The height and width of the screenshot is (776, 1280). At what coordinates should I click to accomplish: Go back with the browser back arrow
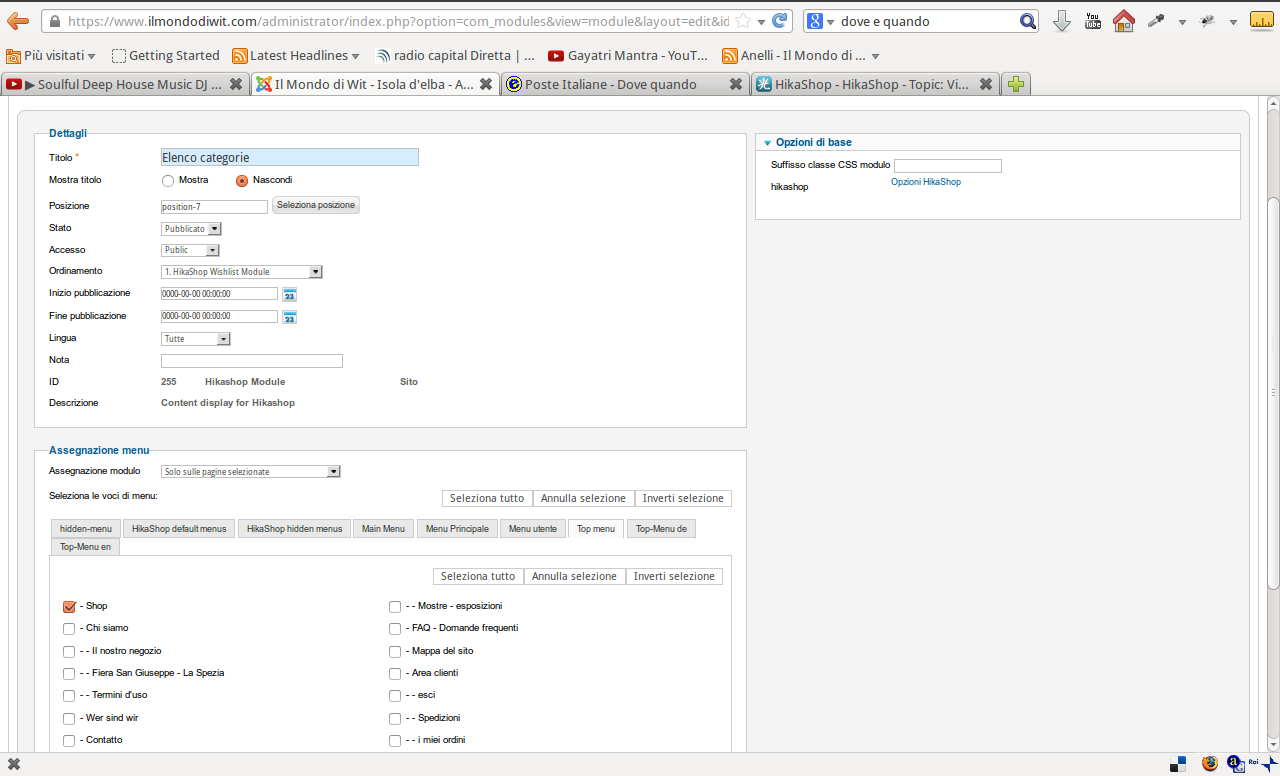(17, 21)
